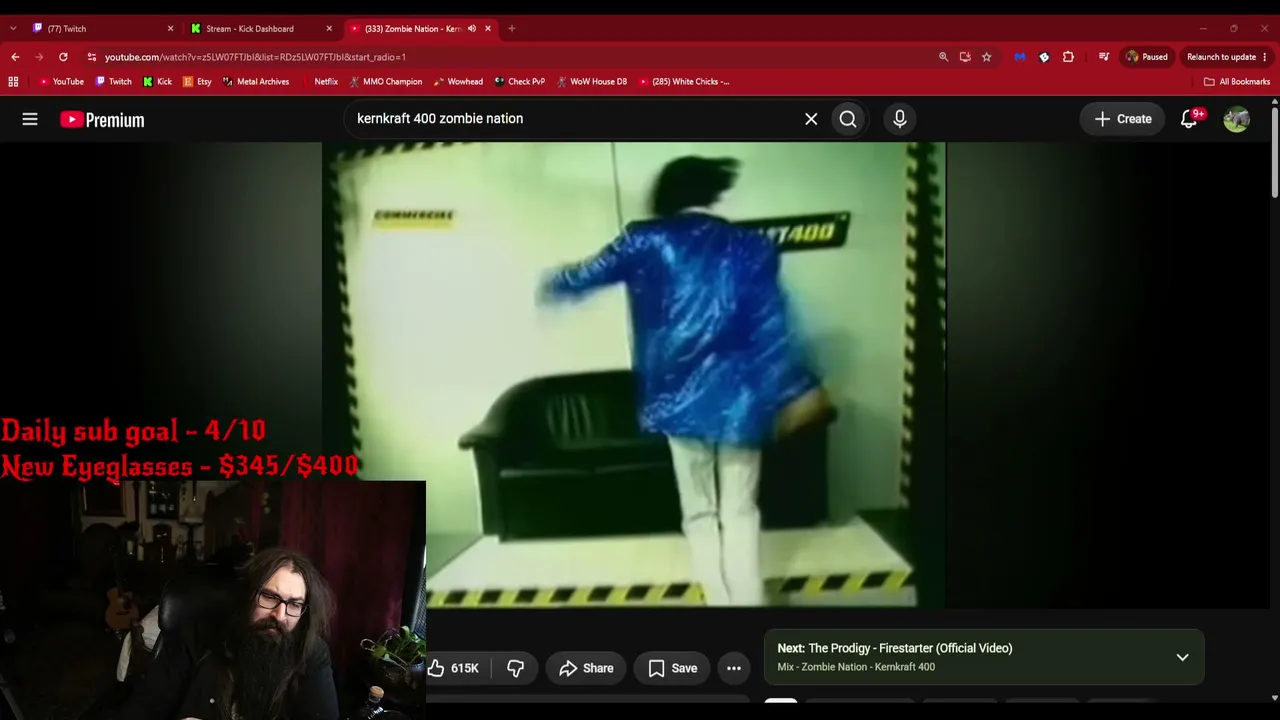Open the Metal Archives bookmark
The width and height of the screenshot is (1280, 720).
point(256,82)
